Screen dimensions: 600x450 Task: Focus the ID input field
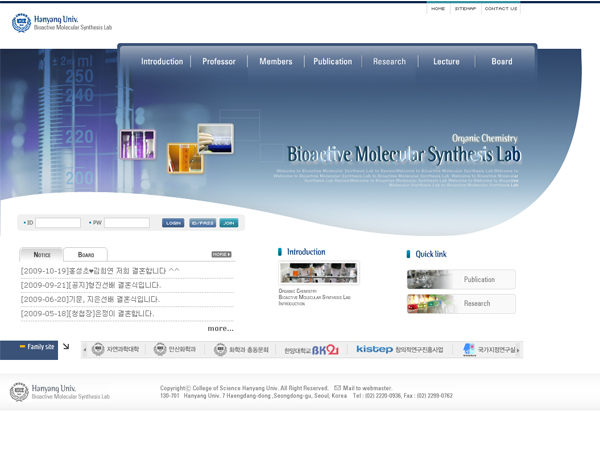click(x=58, y=223)
